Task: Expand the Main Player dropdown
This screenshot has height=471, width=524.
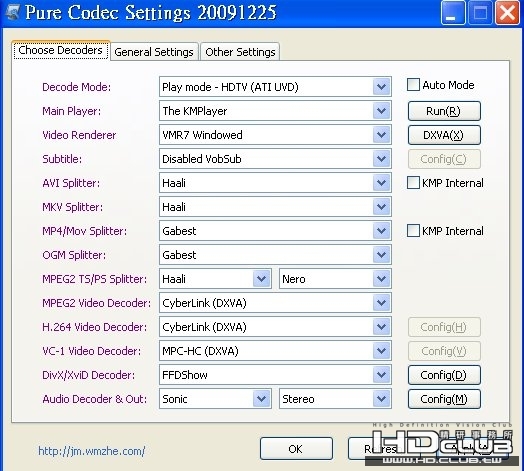Action: (275, 111)
